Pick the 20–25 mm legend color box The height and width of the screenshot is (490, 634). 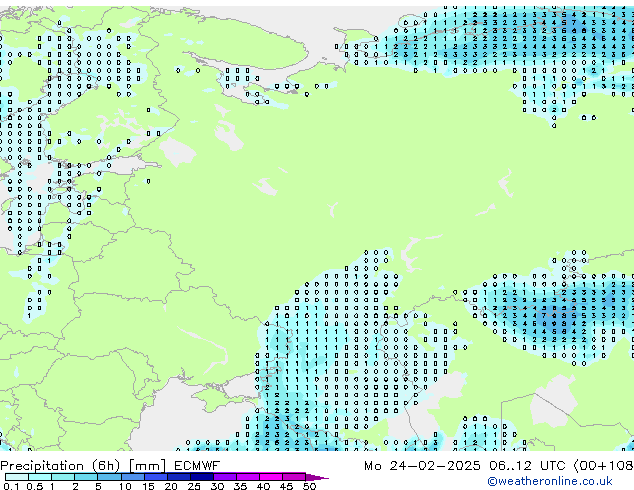pos(178,477)
